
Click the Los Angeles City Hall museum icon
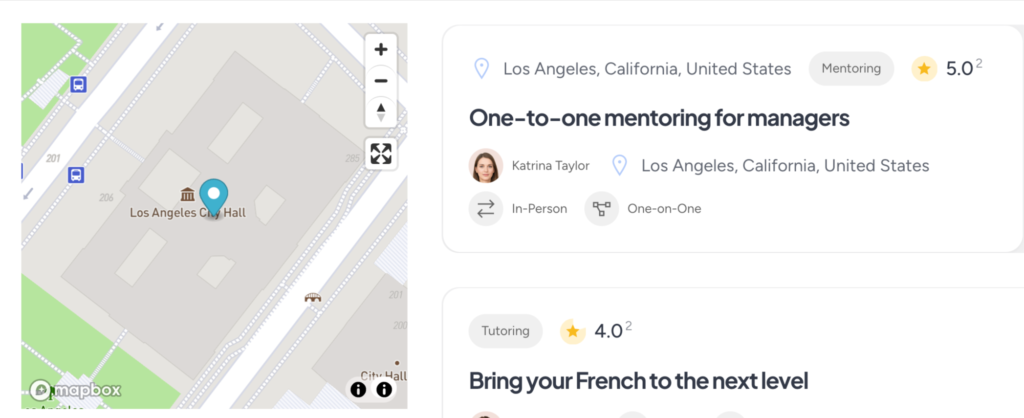pos(187,194)
